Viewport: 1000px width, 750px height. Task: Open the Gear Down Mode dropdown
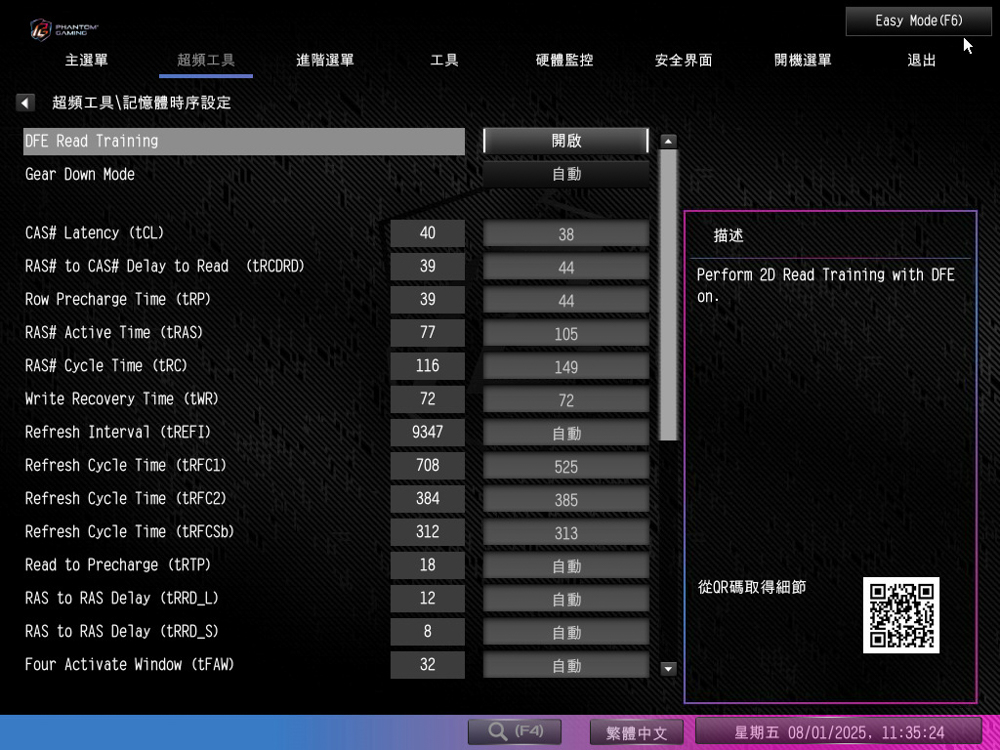coord(566,174)
